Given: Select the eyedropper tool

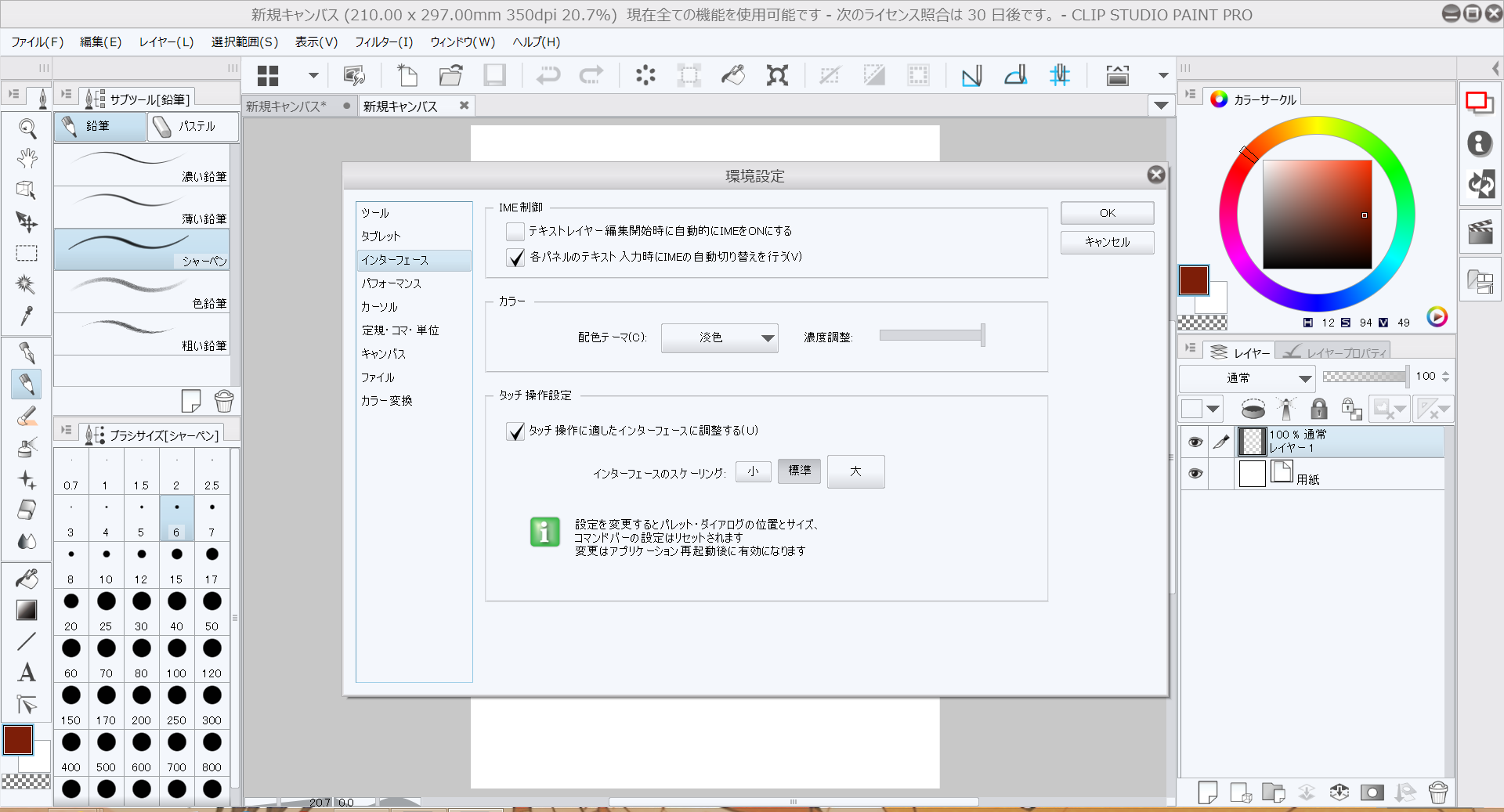Looking at the screenshot, I should point(27,316).
